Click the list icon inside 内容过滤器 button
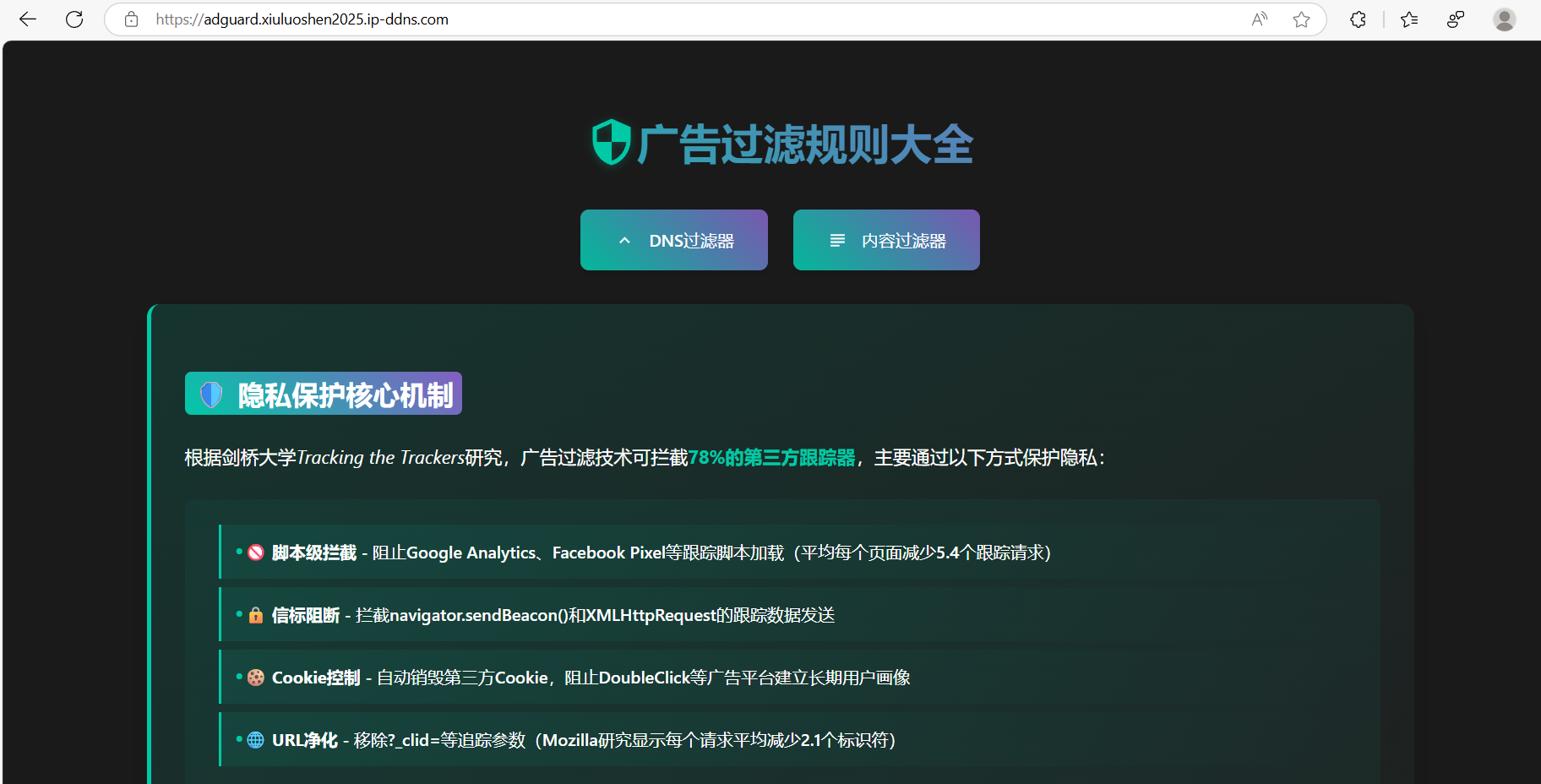 836,240
